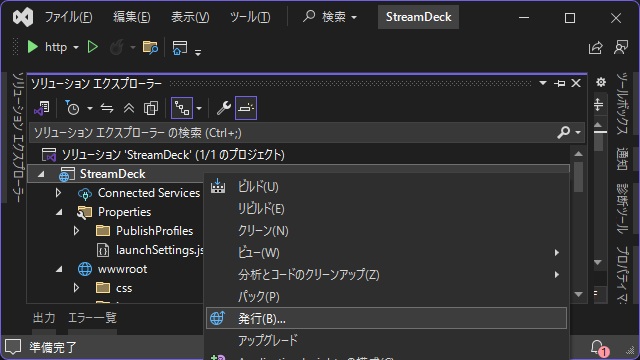Screen dimensions: 640x360
Task: Select アップグレード from the context menu
Action: click(x=386, y=340)
